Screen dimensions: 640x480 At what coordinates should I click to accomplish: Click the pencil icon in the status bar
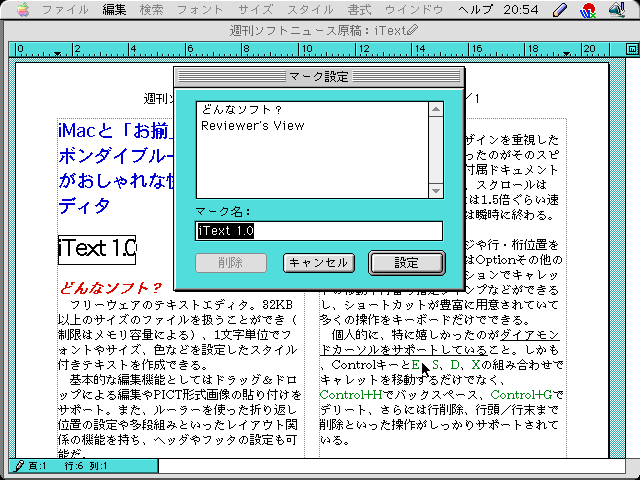point(18,466)
